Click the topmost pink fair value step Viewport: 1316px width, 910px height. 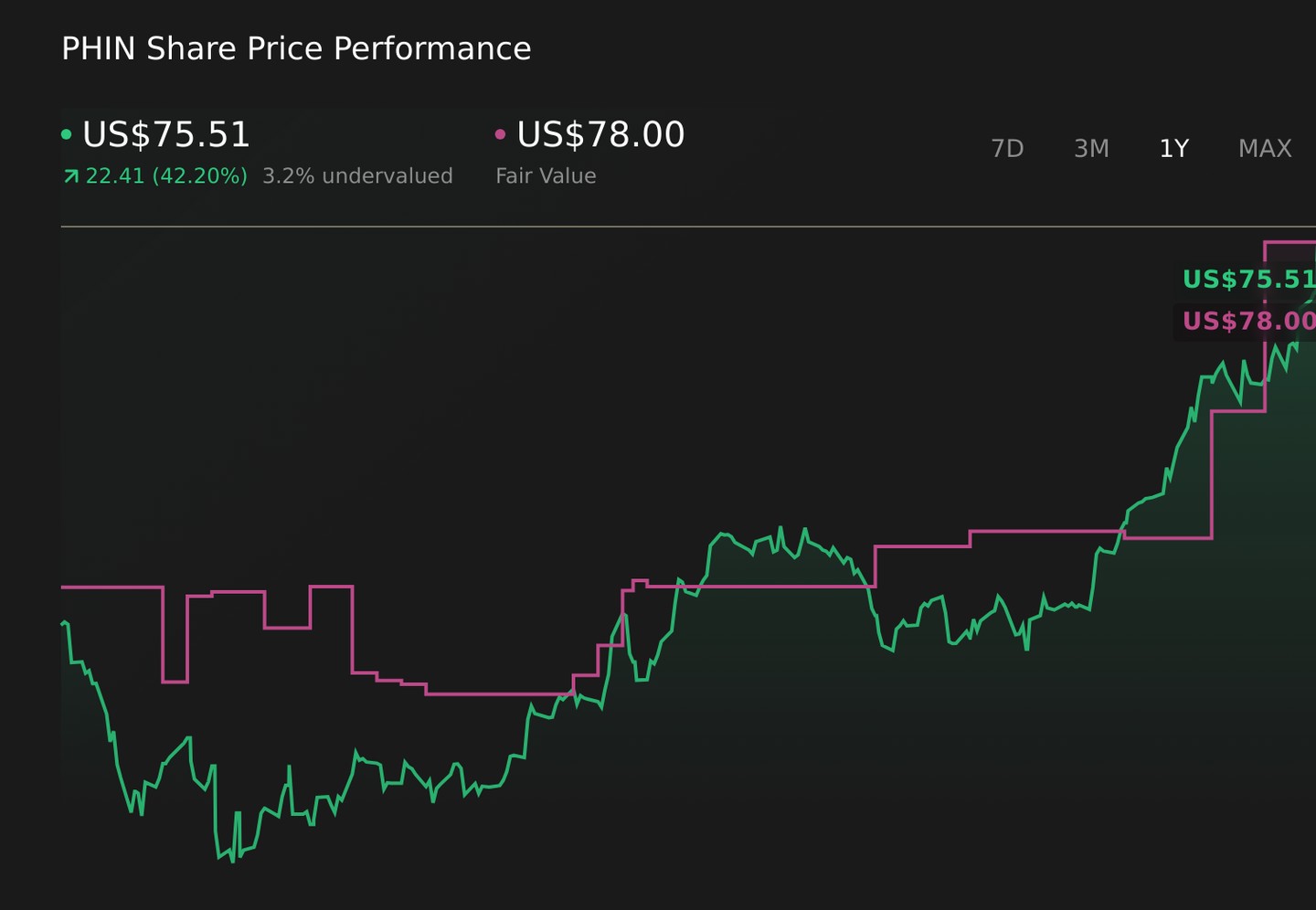[1289, 242]
